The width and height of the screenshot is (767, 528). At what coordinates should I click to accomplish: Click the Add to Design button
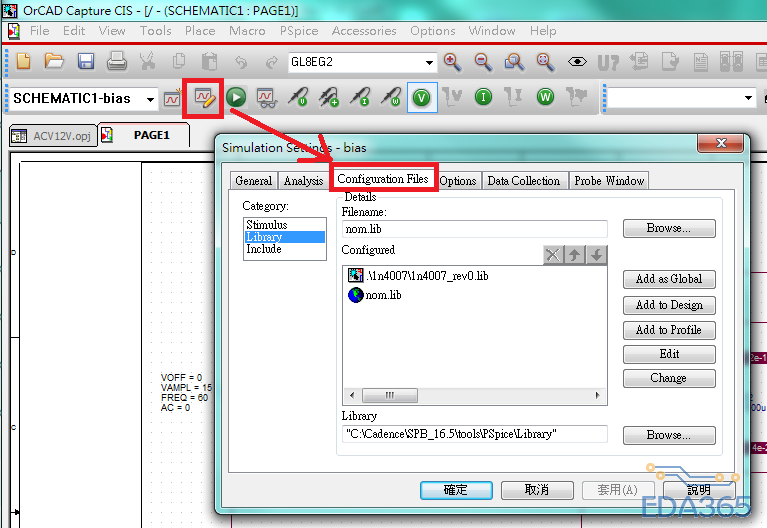pos(669,305)
